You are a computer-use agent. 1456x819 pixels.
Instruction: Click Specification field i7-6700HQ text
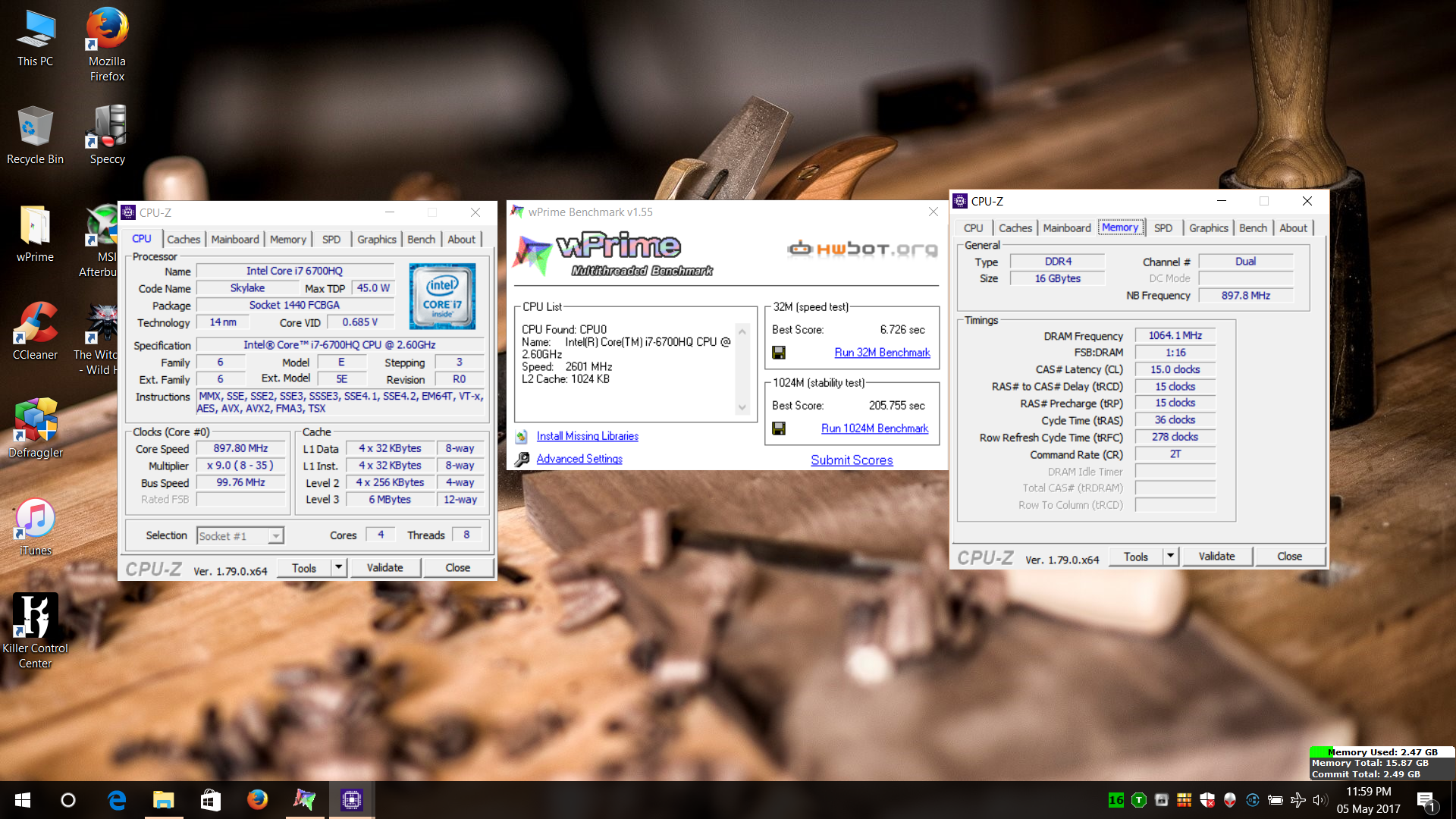339,345
